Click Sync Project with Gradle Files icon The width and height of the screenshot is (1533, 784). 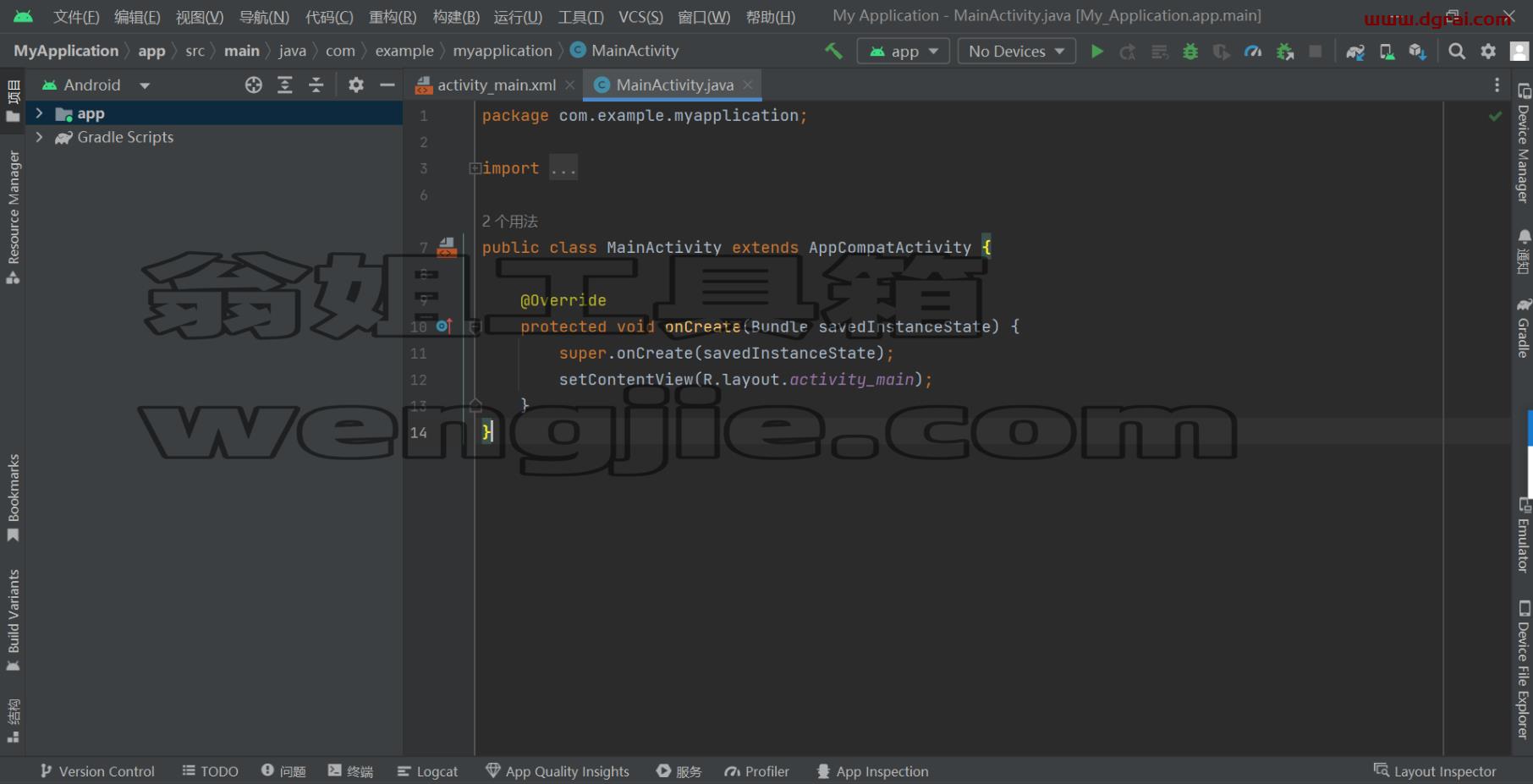[x=1355, y=52]
